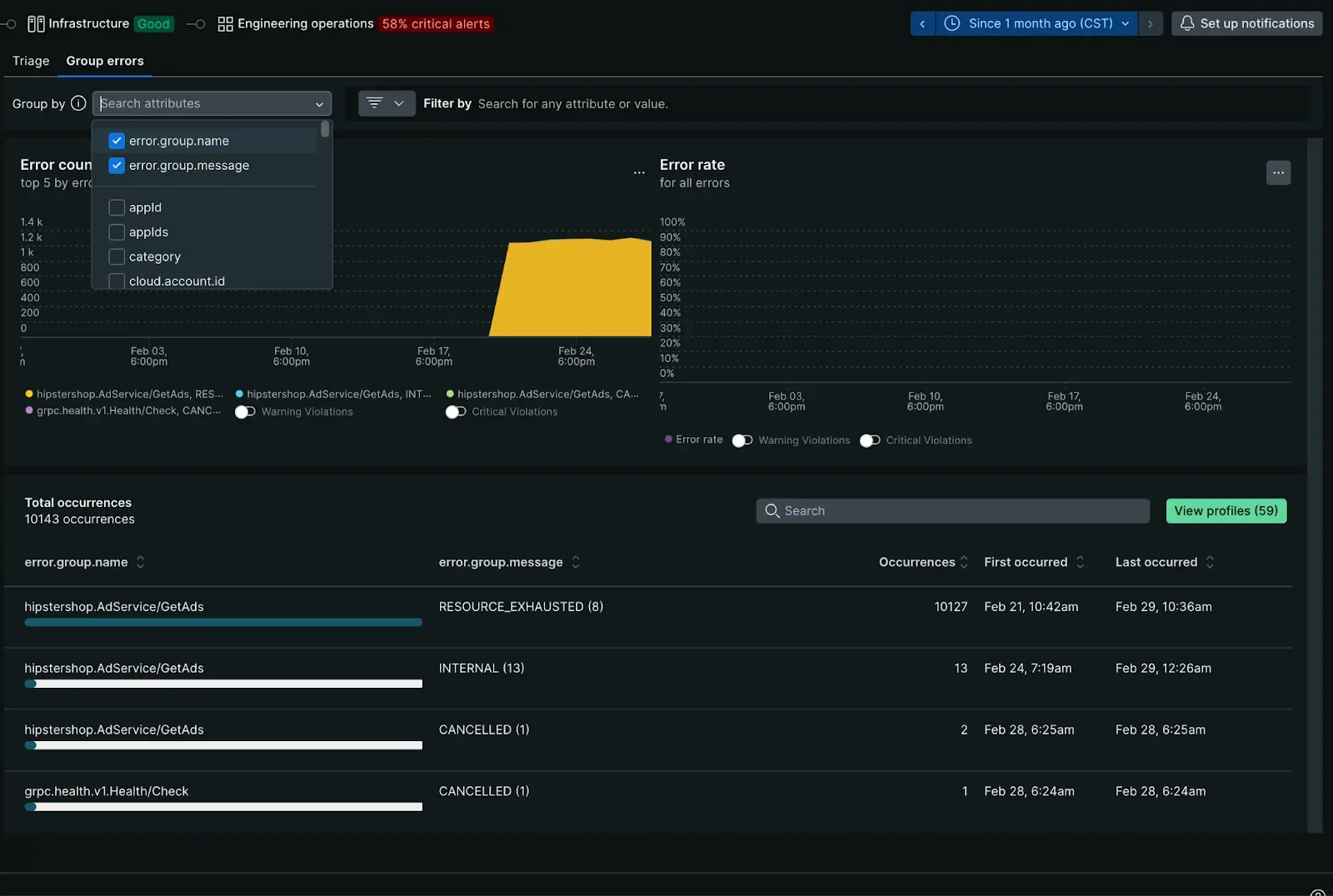Open the Error count chart ellipsis menu
The image size is (1333, 896).
click(639, 173)
